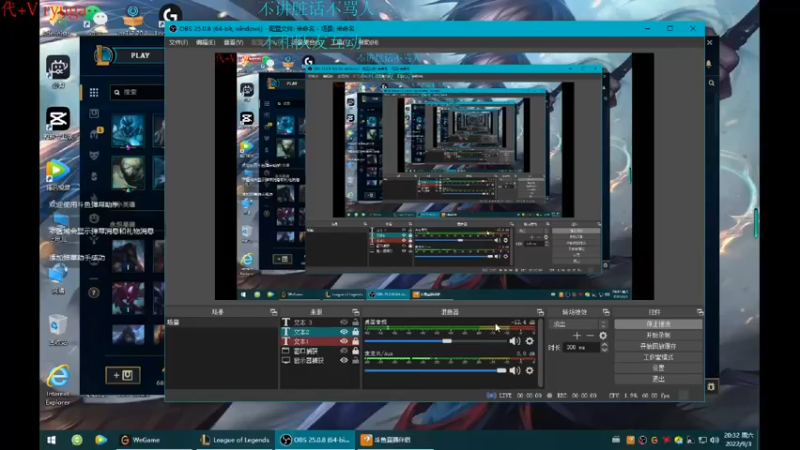Pop out the sources dock panel
The image size is (800, 450).
pyautogui.click(x=356, y=312)
